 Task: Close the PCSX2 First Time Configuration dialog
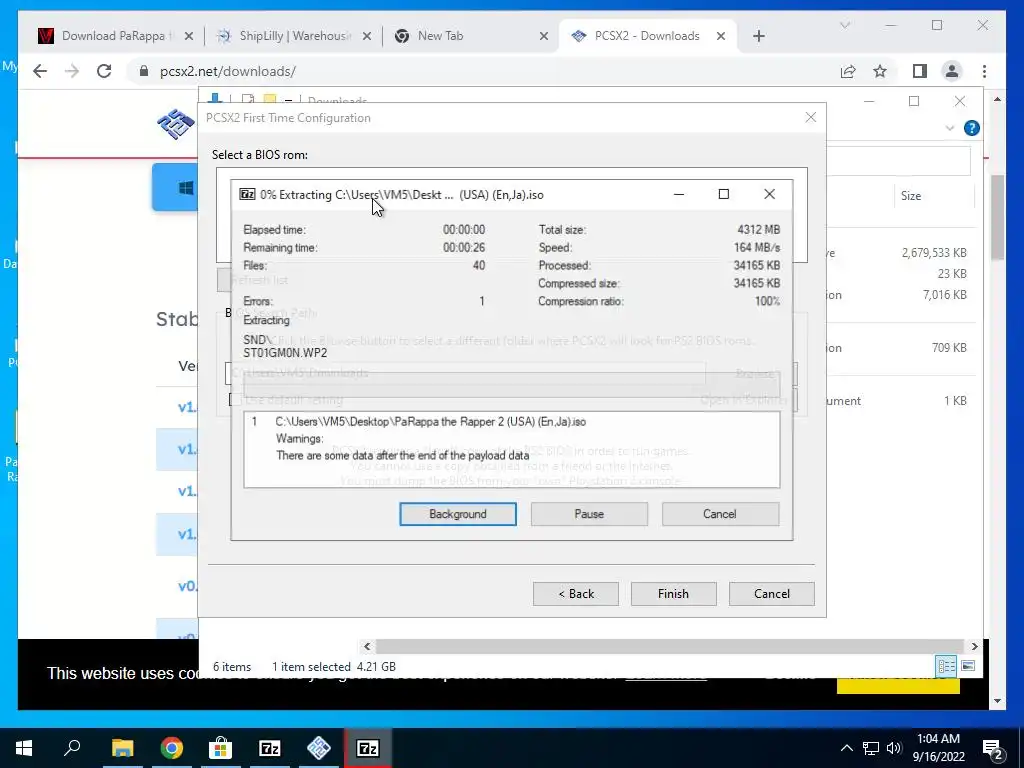pyautogui.click(x=810, y=118)
